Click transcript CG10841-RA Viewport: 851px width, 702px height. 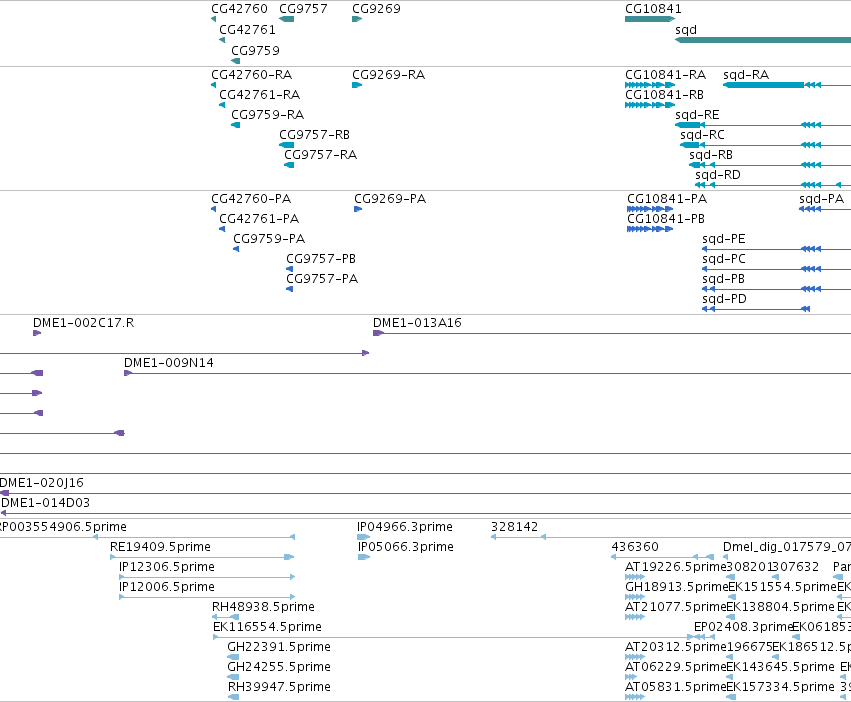point(665,74)
